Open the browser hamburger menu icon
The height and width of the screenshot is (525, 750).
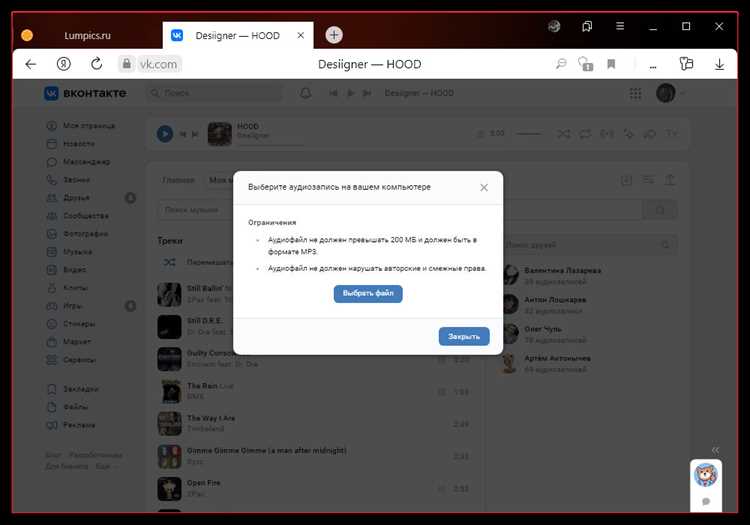pyautogui.click(x=620, y=26)
